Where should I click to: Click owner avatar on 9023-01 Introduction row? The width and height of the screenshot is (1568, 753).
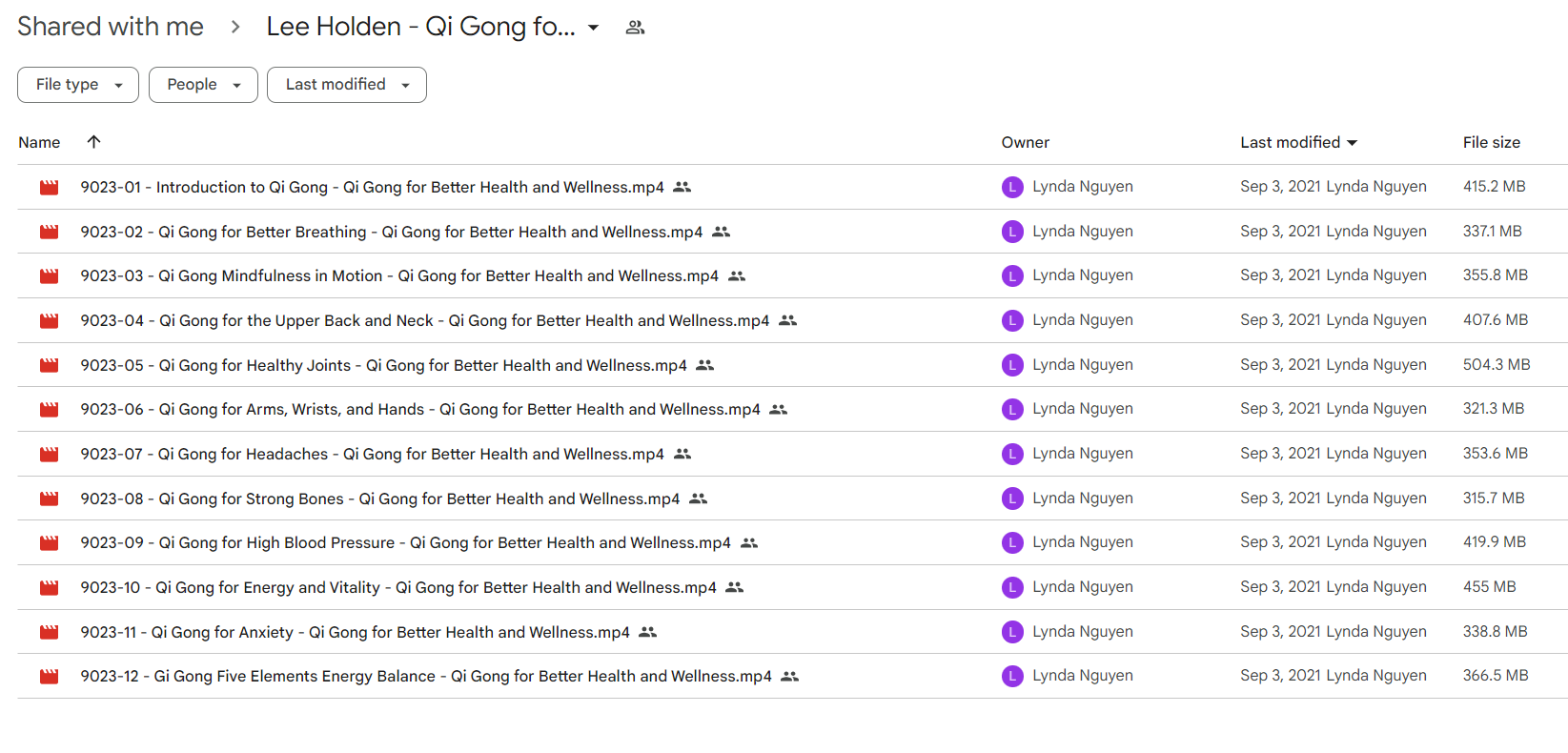coord(1012,188)
